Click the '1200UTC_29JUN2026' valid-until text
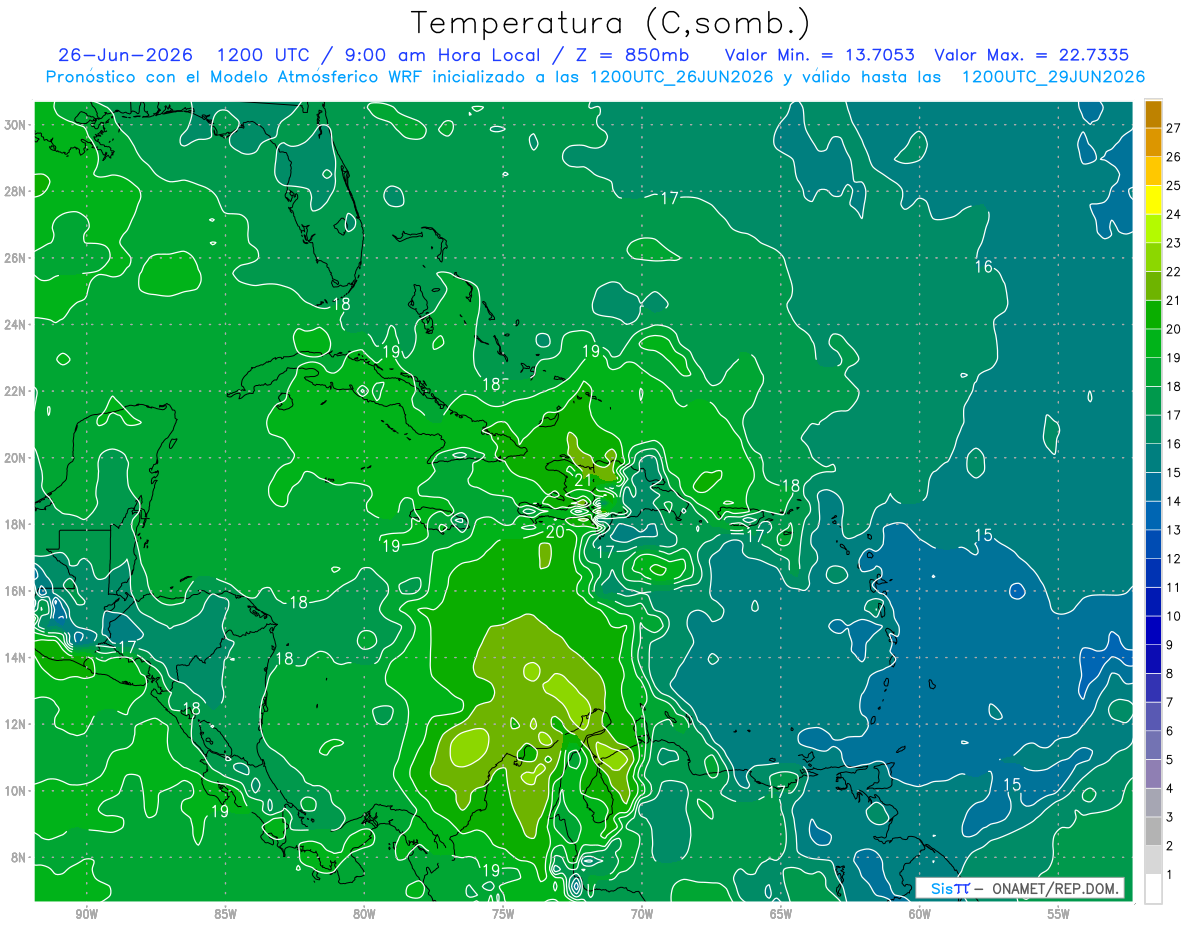This screenshot has height=927, width=1200. [1053, 77]
